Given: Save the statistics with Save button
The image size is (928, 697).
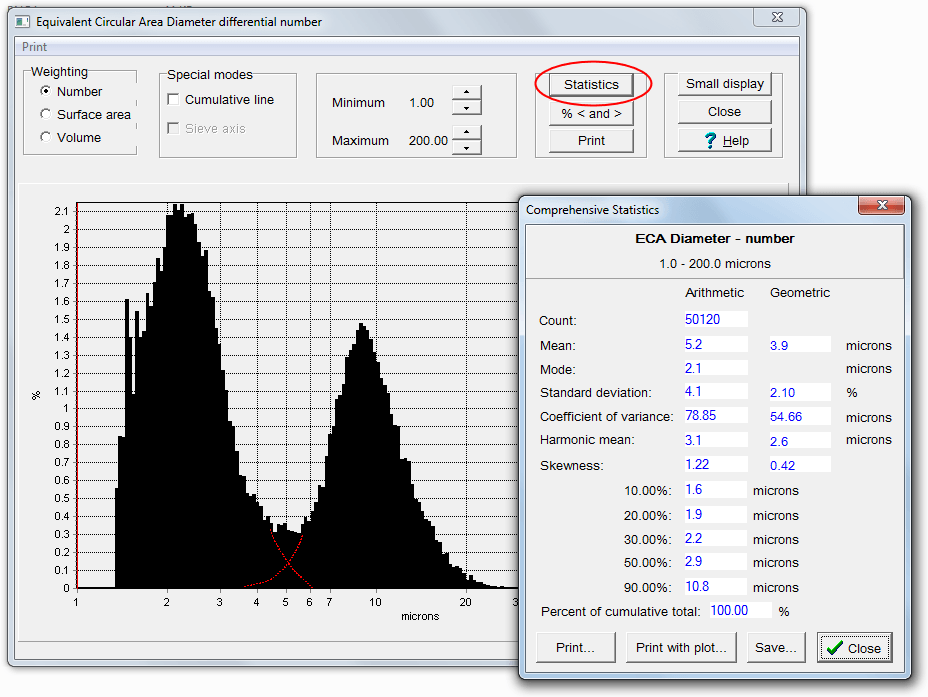Looking at the screenshot, I should point(776,647).
